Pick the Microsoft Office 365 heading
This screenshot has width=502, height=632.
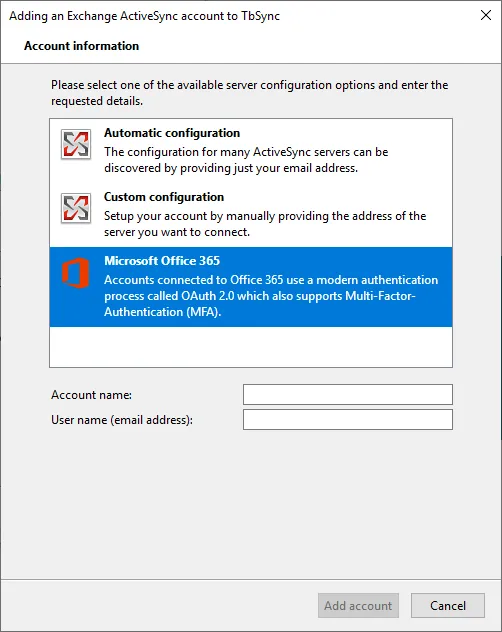click(x=162, y=261)
